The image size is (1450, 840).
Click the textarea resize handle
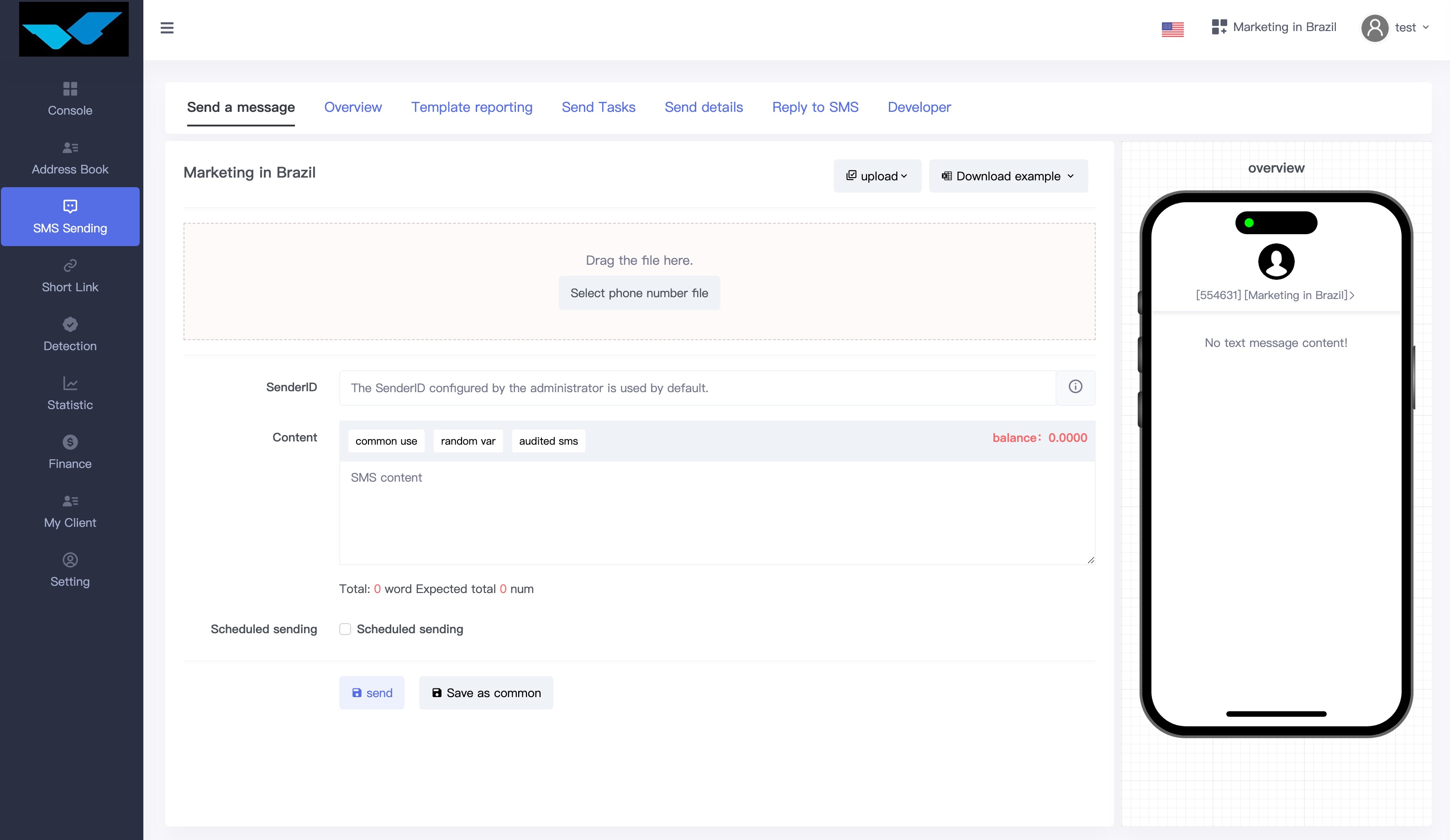(1090, 560)
